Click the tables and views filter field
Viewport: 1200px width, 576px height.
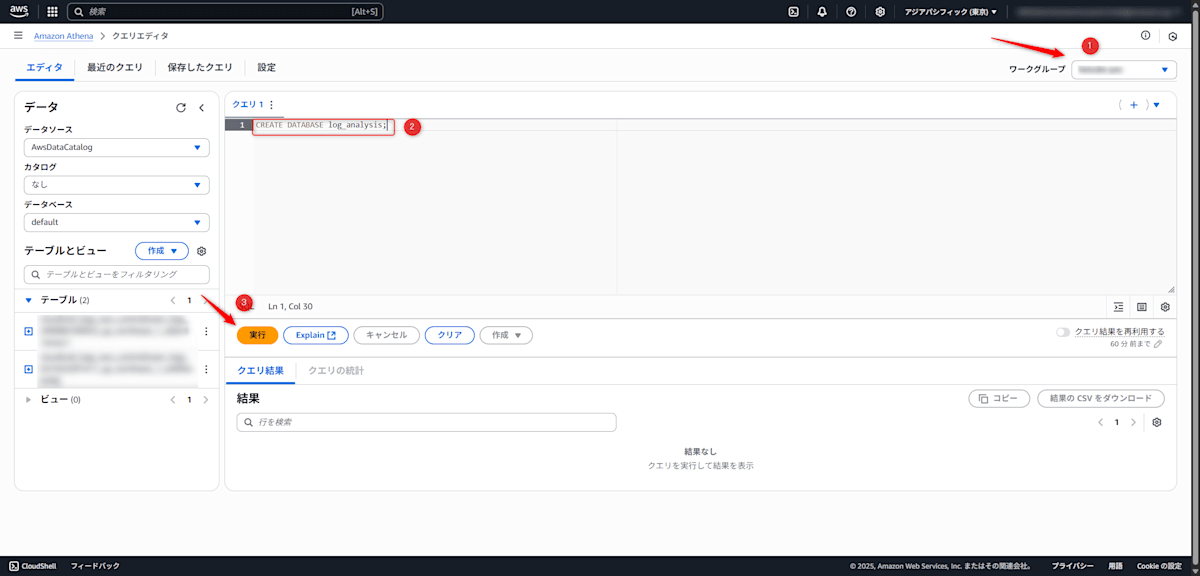pos(117,274)
